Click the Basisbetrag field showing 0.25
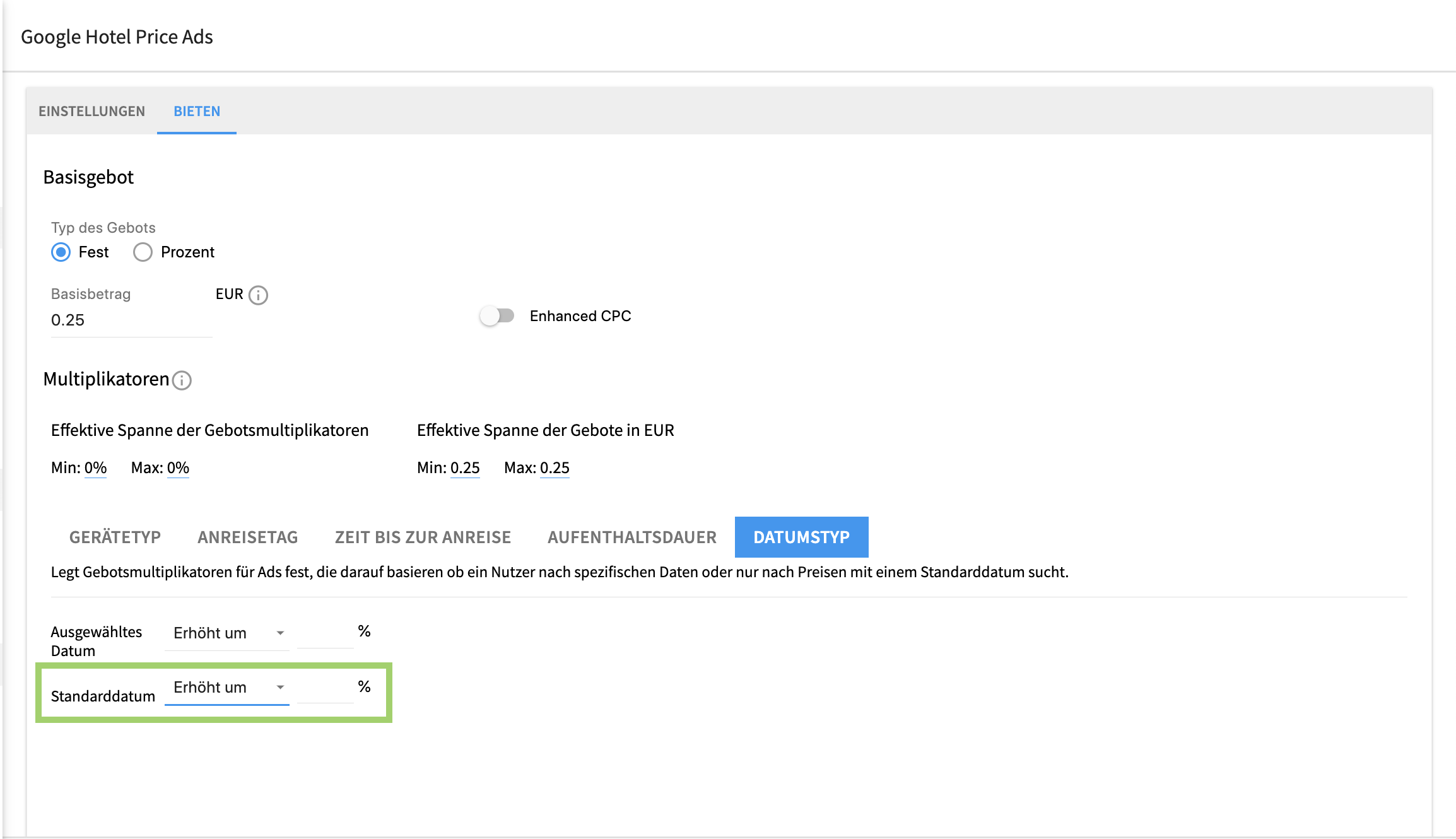Viewport: 1456px width, 839px height. coord(131,320)
